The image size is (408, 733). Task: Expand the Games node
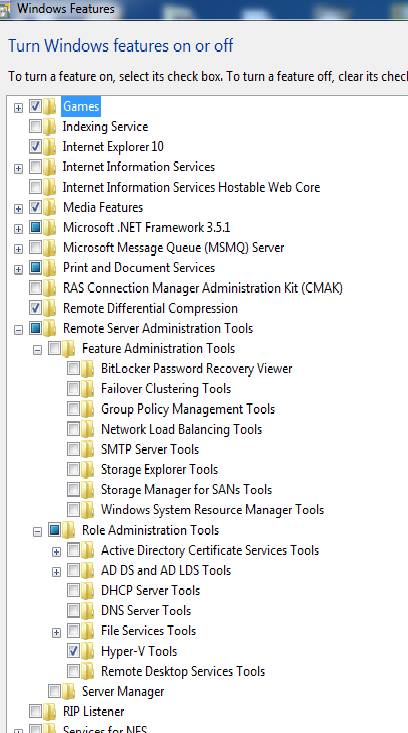coord(18,108)
